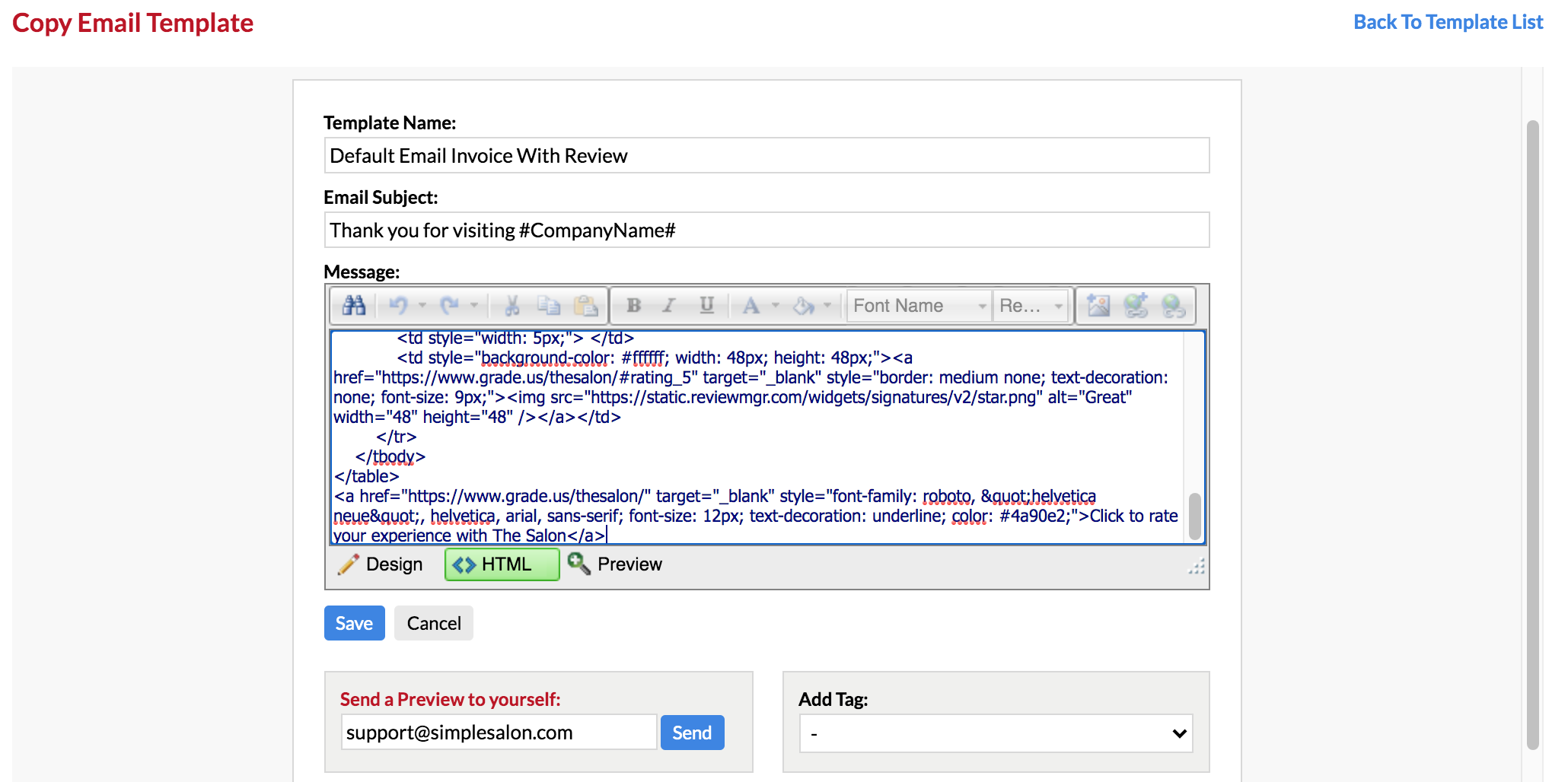The height and width of the screenshot is (782, 1568).
Task: Click the Cut scissors icon
Action: coord(512,306)
